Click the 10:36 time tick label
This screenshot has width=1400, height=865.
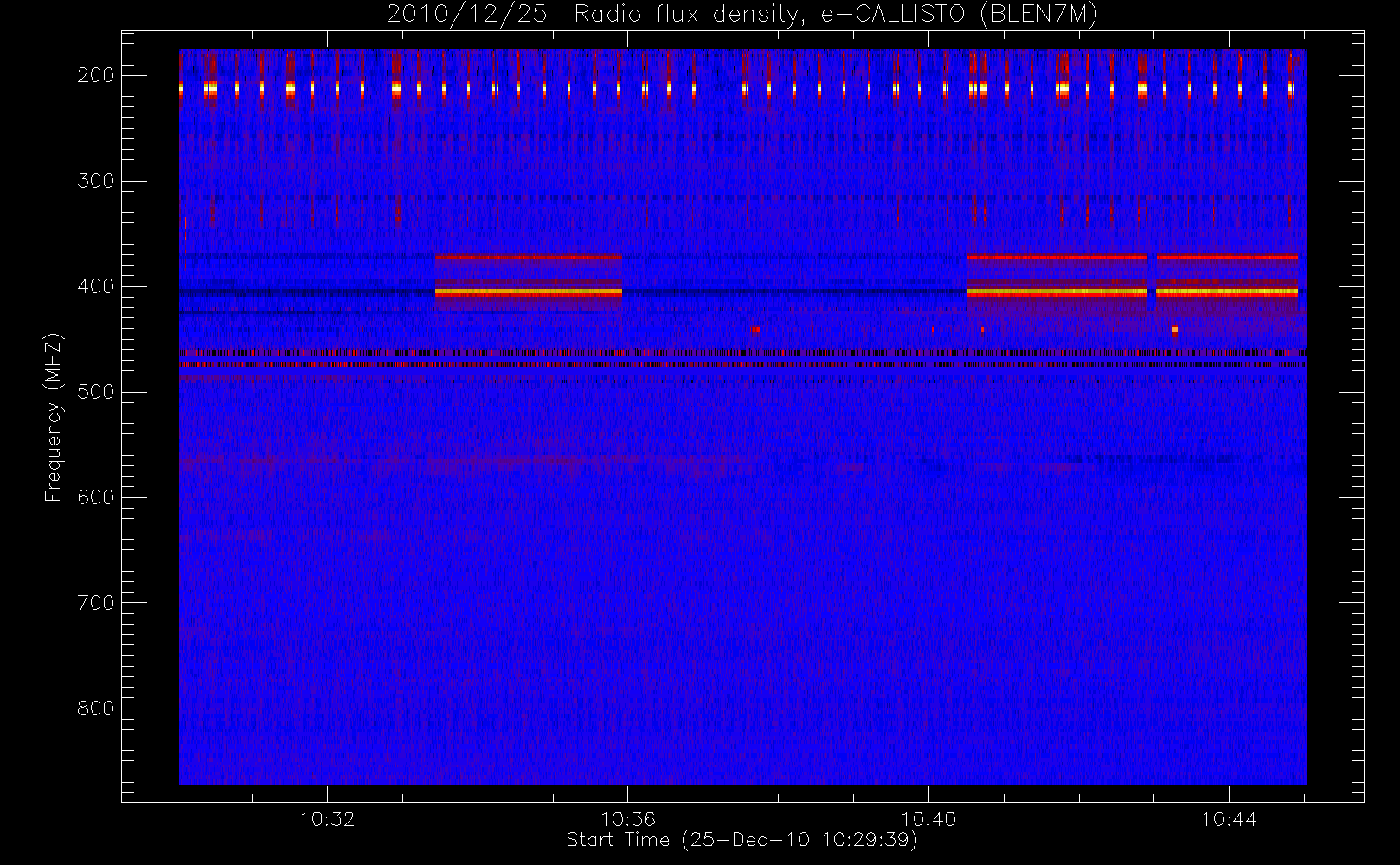click(628, 819)
